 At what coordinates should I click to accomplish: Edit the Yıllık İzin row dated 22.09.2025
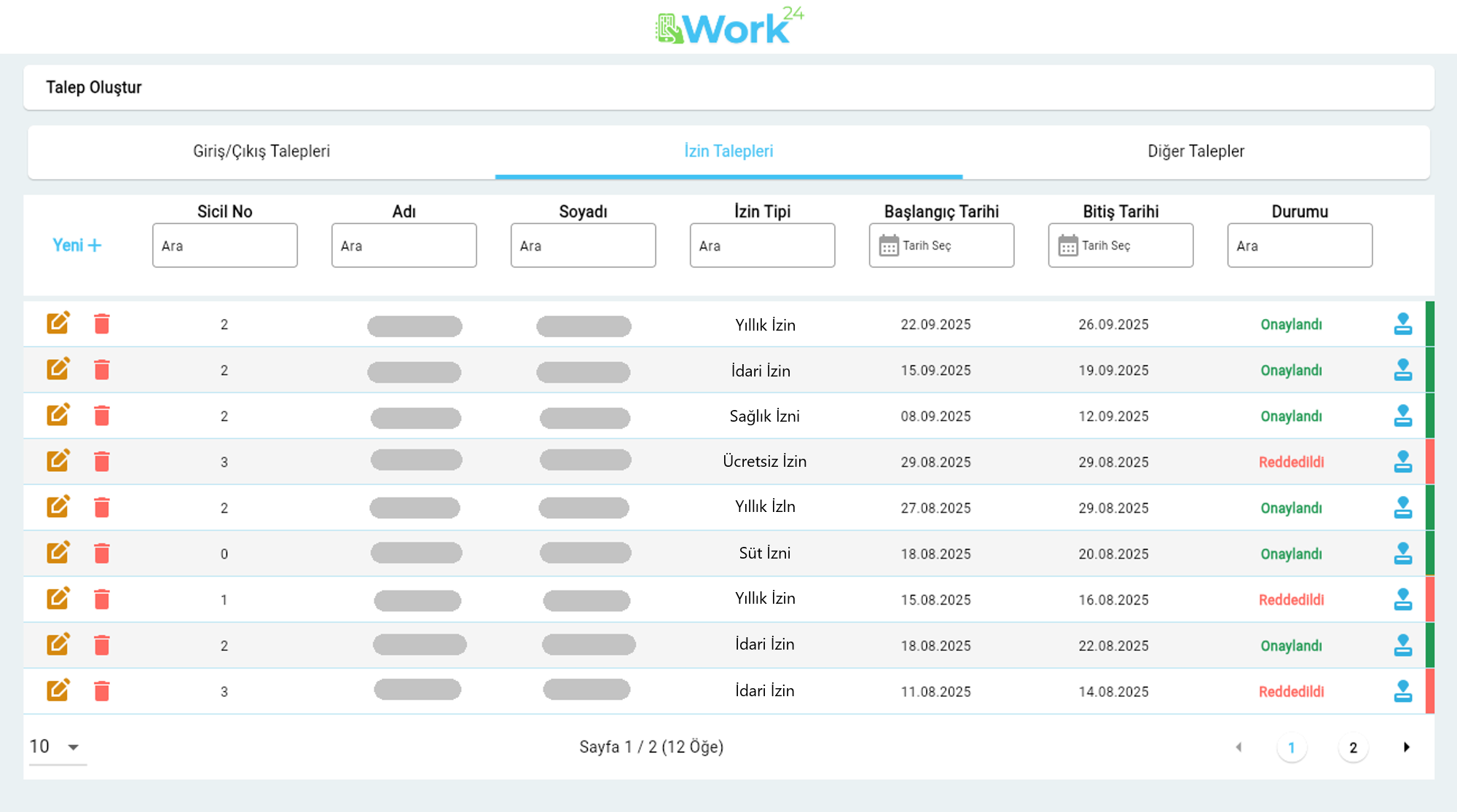[x=58, y=323]
